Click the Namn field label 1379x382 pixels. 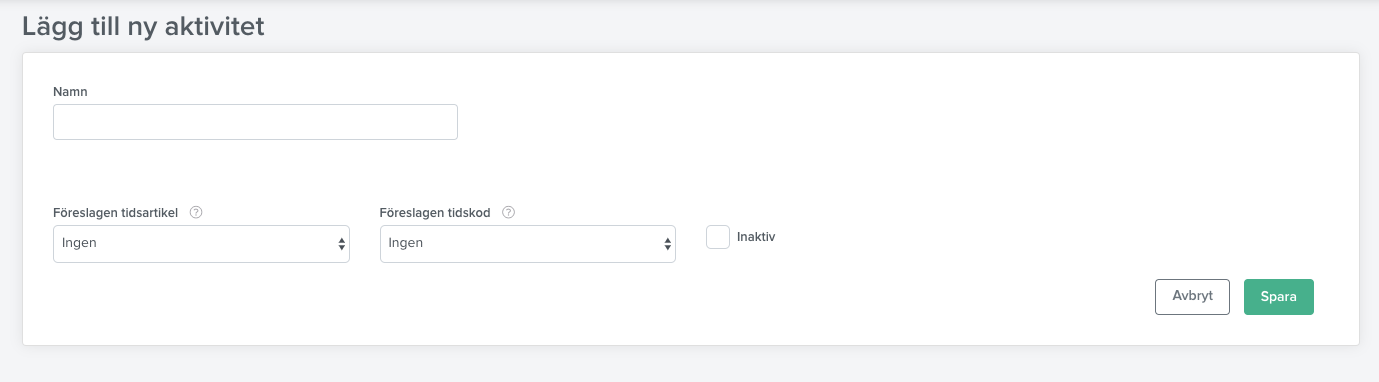coord(69,91)
